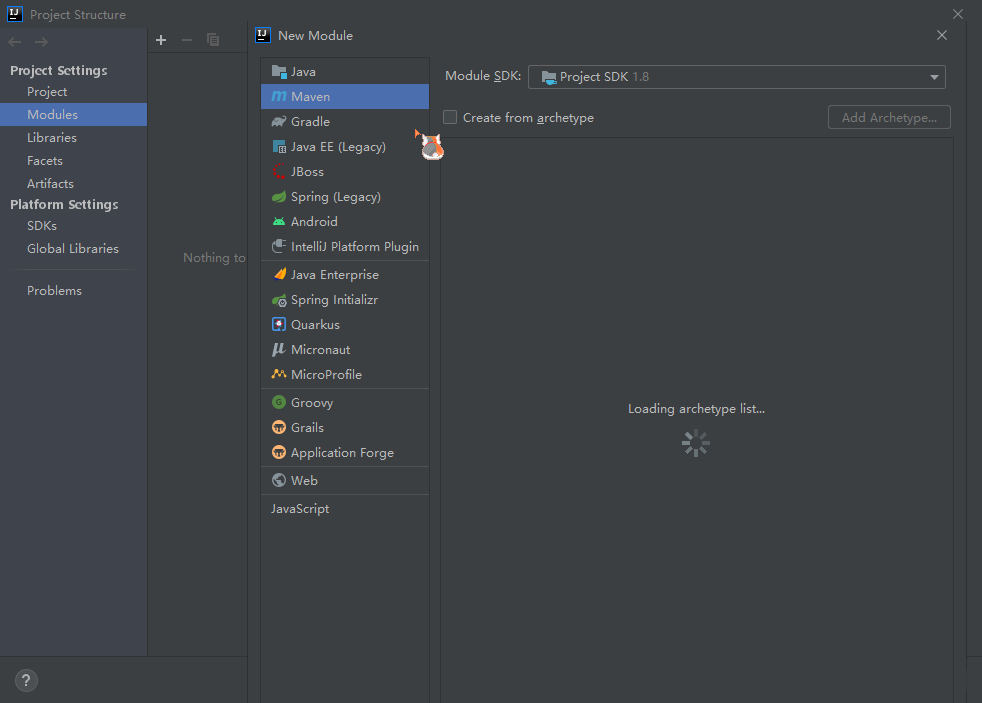Click the Micronaut mu icon

(x=279, y=349)
